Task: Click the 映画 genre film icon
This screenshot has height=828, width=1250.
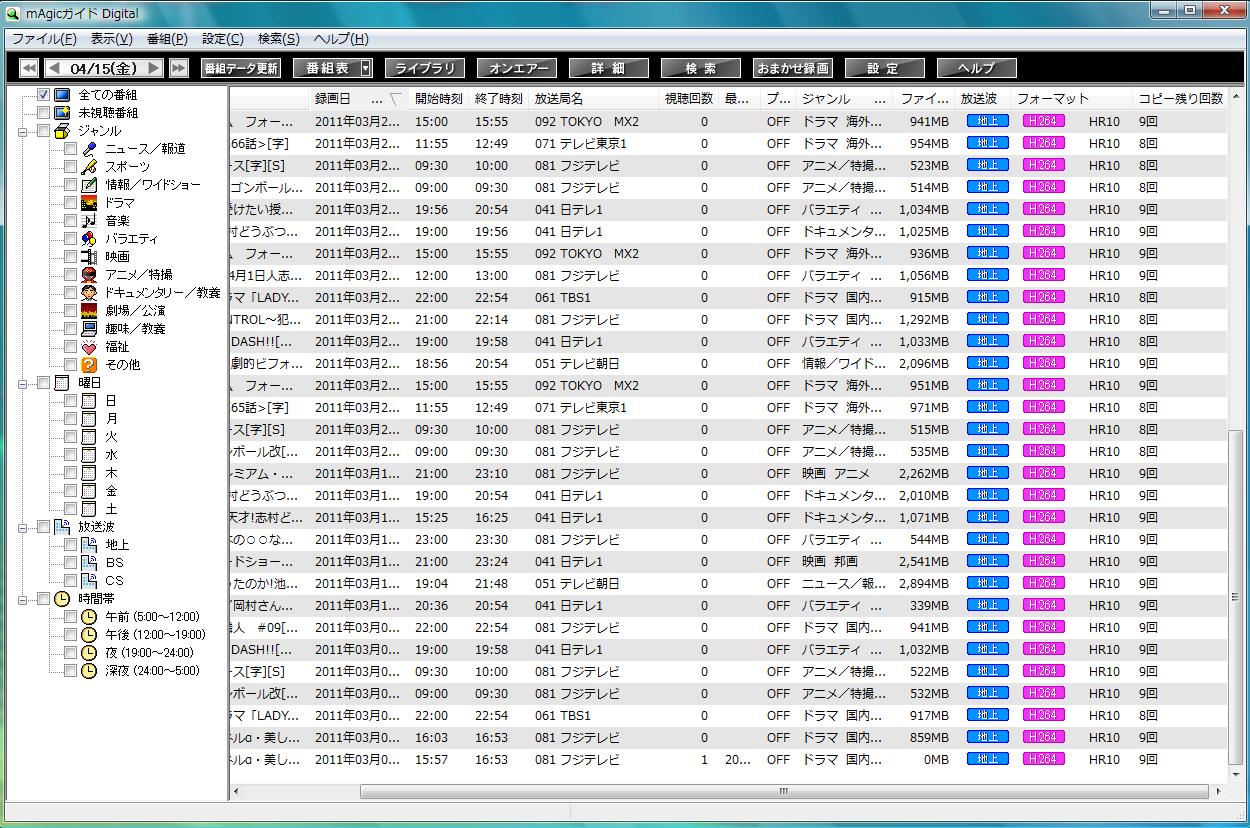Action: tap(89, 257)
